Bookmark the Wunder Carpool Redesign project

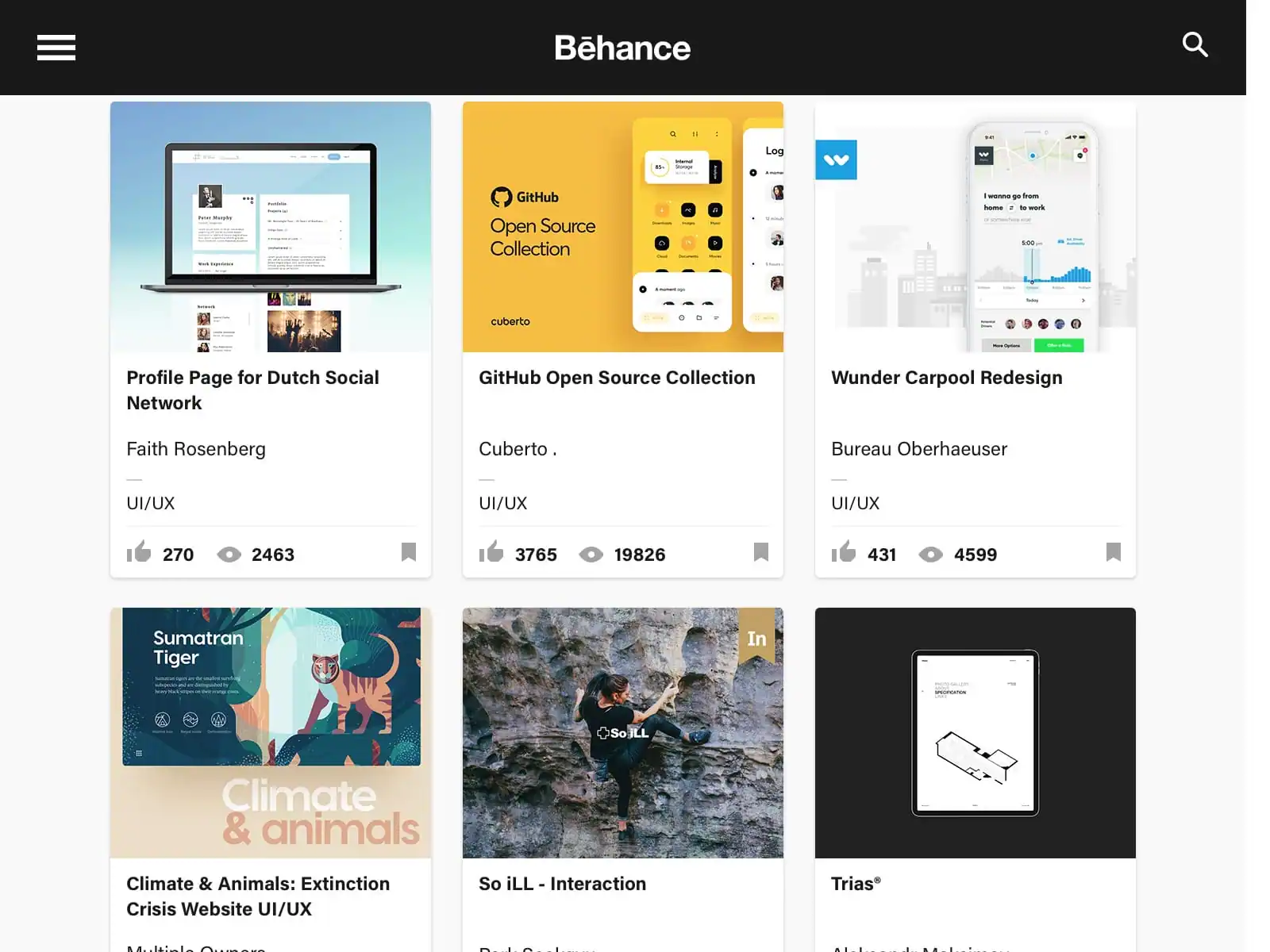[x=1114, y=551]
